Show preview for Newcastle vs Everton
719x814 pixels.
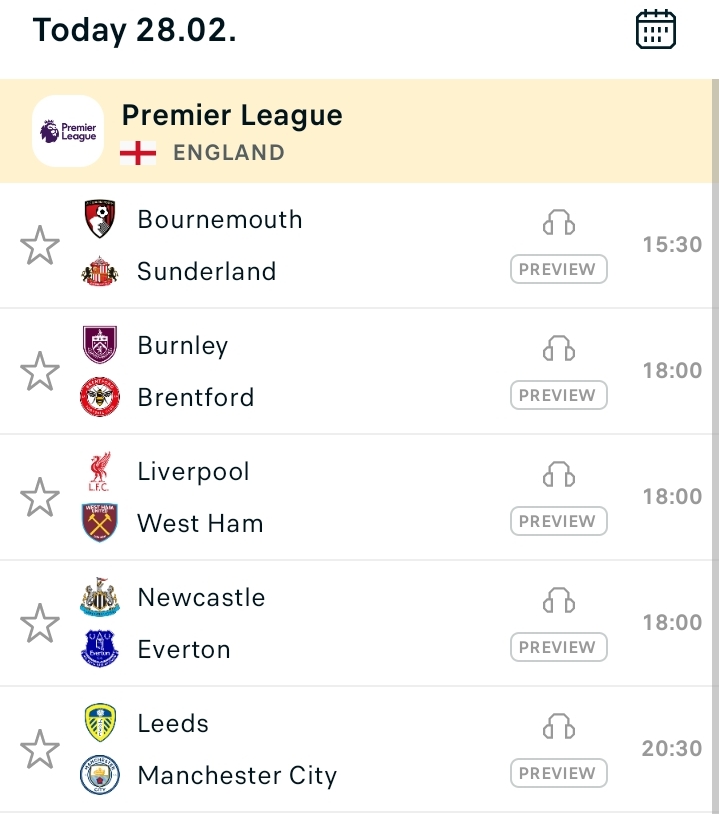click(558, 648)
